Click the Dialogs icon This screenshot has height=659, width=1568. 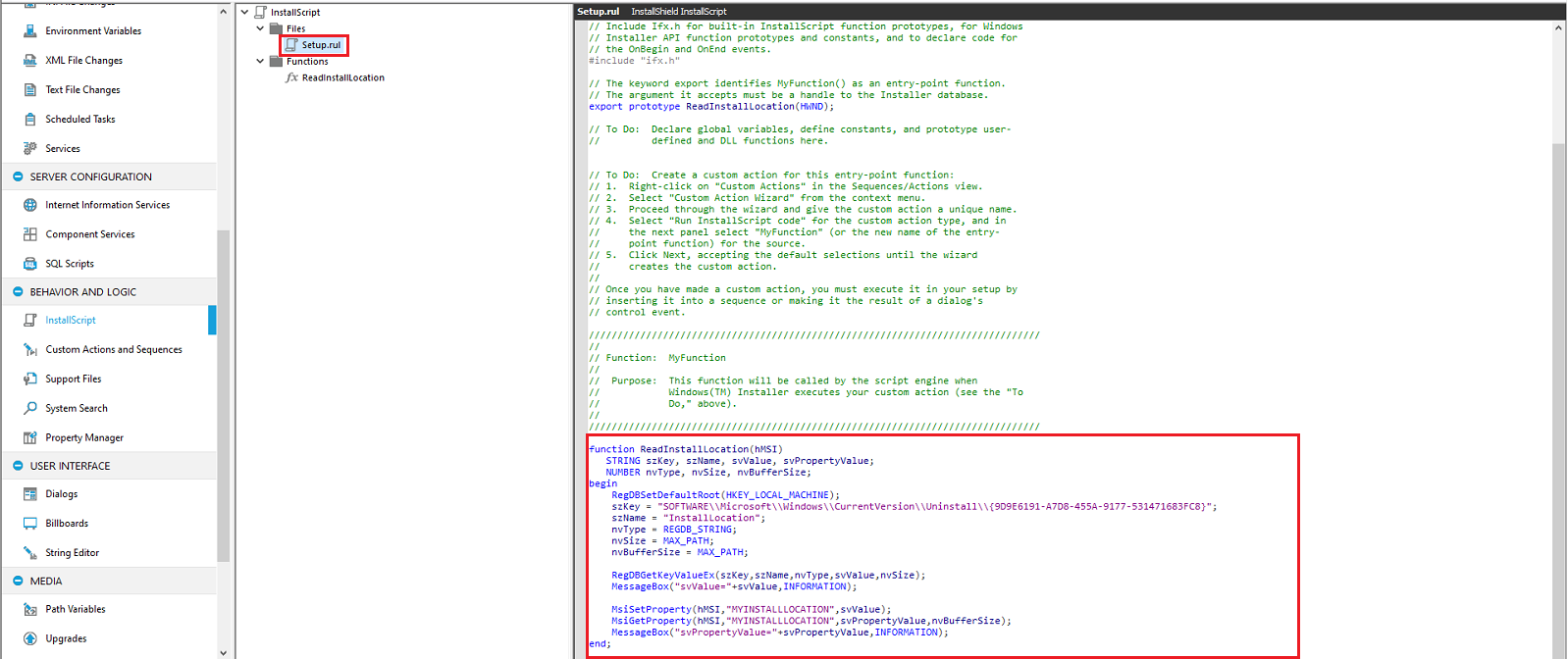click(x=29, y=494)
